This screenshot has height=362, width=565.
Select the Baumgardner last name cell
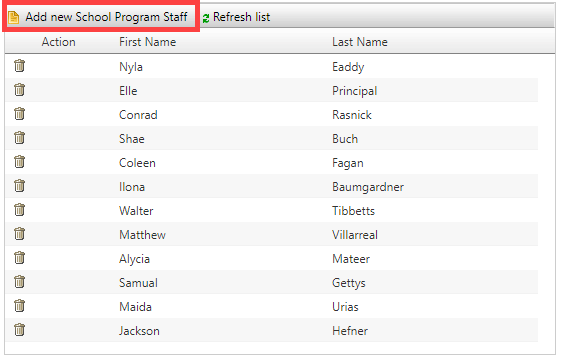tap(368, 187)
